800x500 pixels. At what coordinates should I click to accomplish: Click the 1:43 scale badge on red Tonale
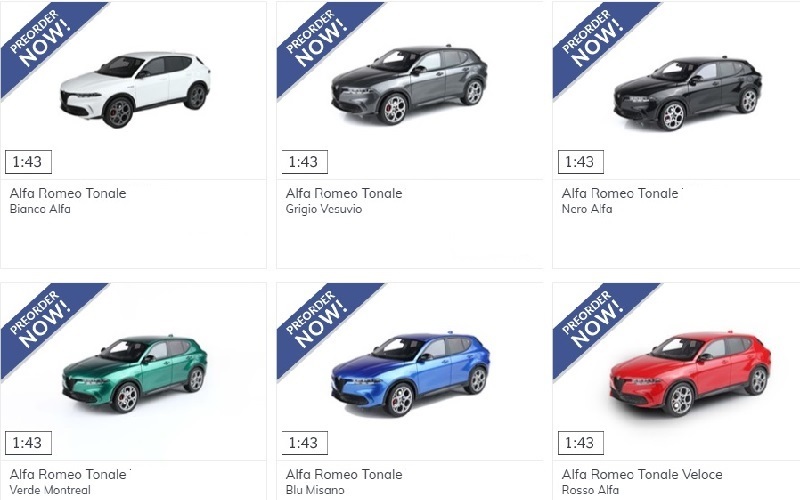pyautogui.click(x=581, y=443)
